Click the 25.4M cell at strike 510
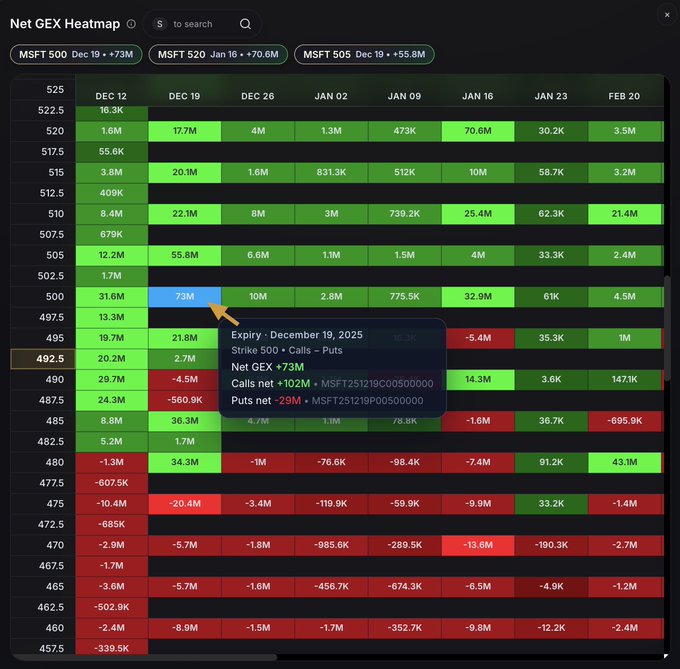Screen dimensions: 680x669 pos(478,214)
